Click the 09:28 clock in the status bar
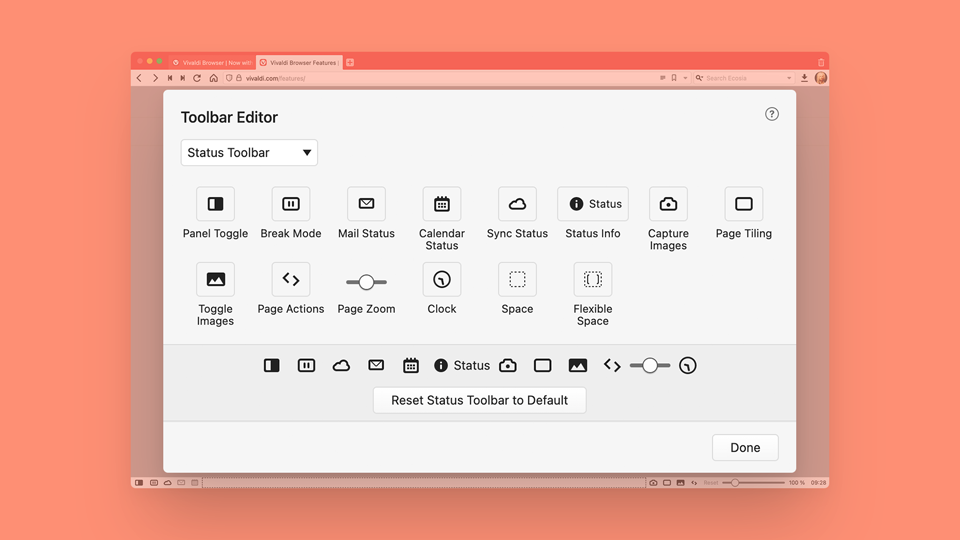The height and width of the screenshot is (540, 960). coord(819,483)
